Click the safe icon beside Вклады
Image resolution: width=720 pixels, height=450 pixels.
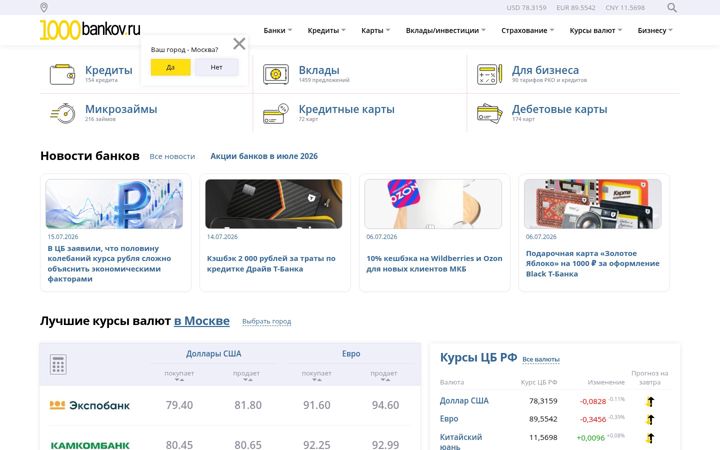[276, 74]
